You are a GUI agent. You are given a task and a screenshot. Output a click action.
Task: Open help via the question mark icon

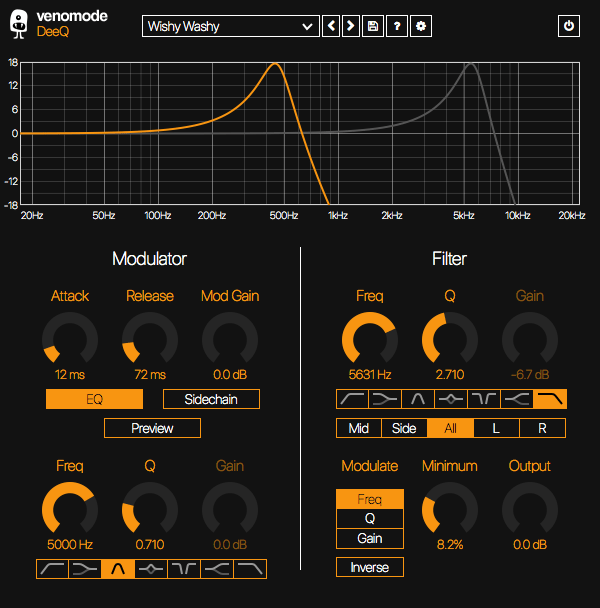pyautogui.click(x=397, y=26)
